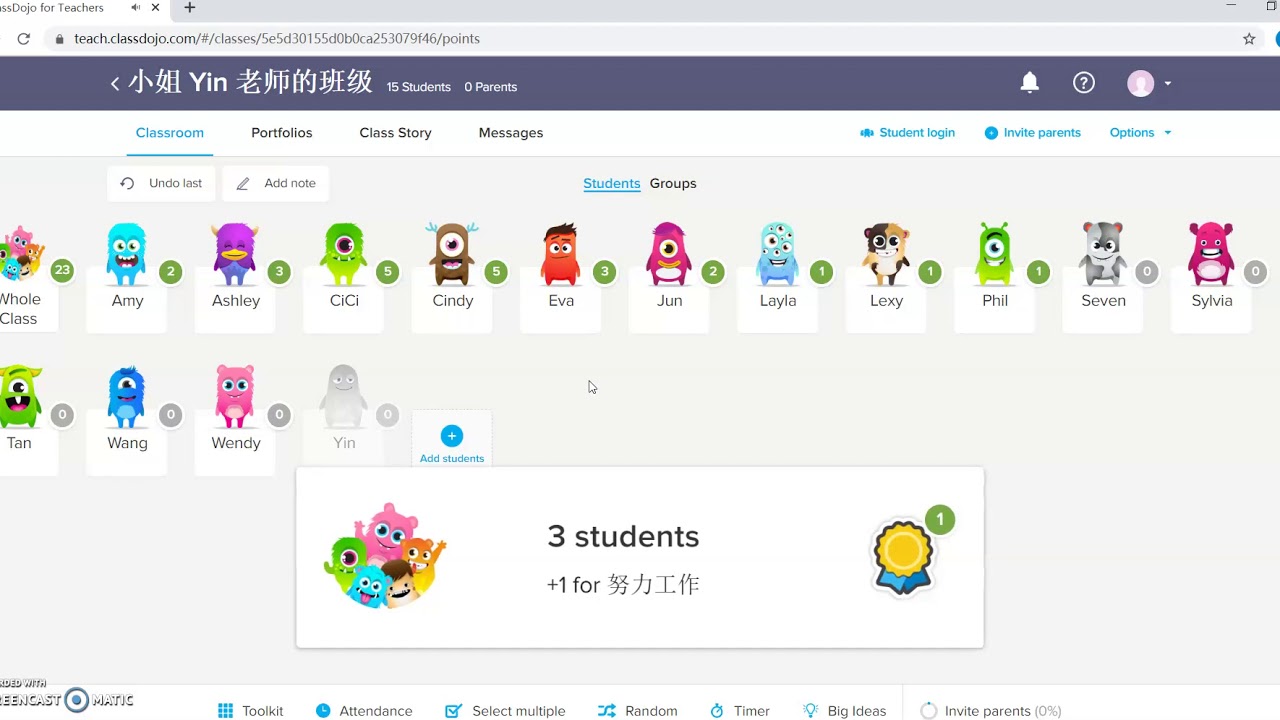Select Ashley's purple monster avatar
Image resolution: width=1280 pixels, height=720 pixels.
click(x=235, y=254)
